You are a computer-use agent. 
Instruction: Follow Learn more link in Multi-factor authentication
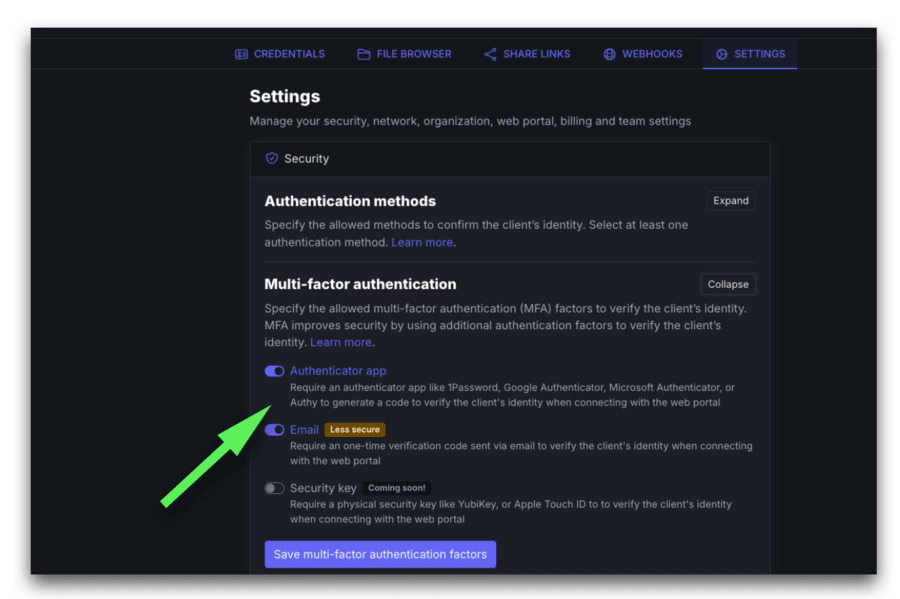pos(340,342)
